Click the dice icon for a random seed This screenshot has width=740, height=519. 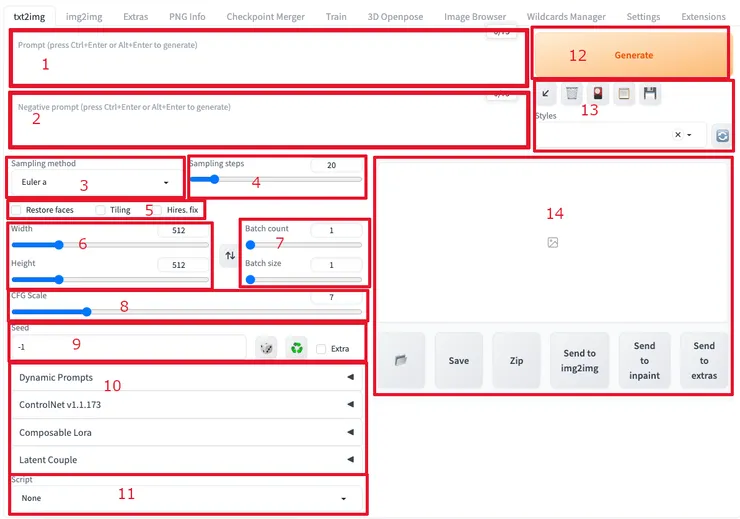(x=266, y=348)
